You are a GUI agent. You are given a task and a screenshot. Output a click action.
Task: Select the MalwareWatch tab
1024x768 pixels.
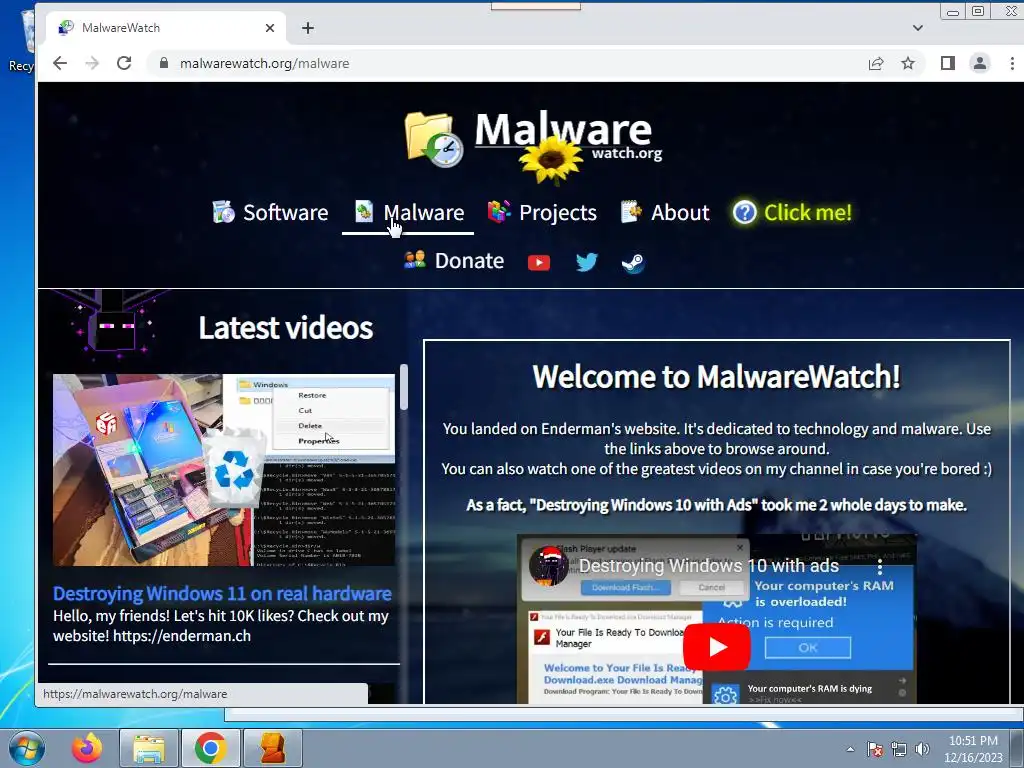click(x=167, y=28)
